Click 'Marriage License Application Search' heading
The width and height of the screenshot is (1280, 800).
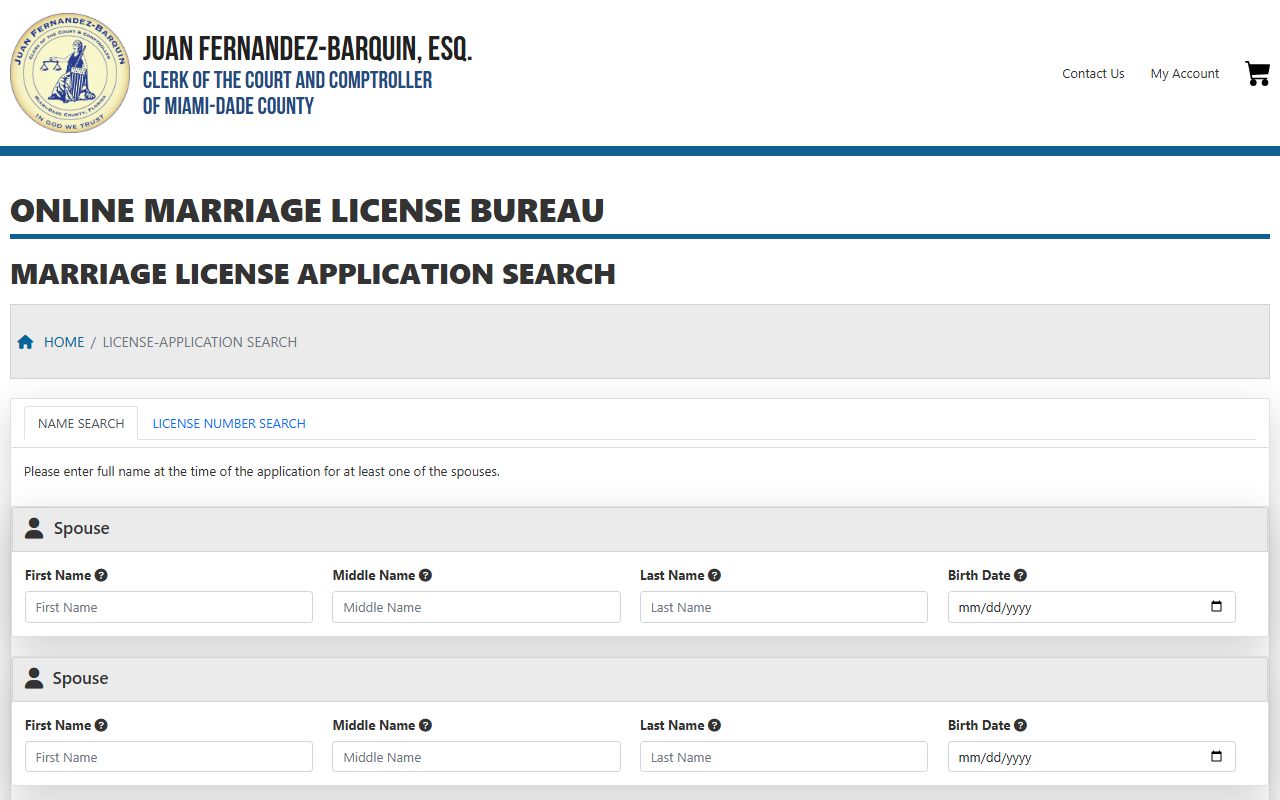click(313, 274)
